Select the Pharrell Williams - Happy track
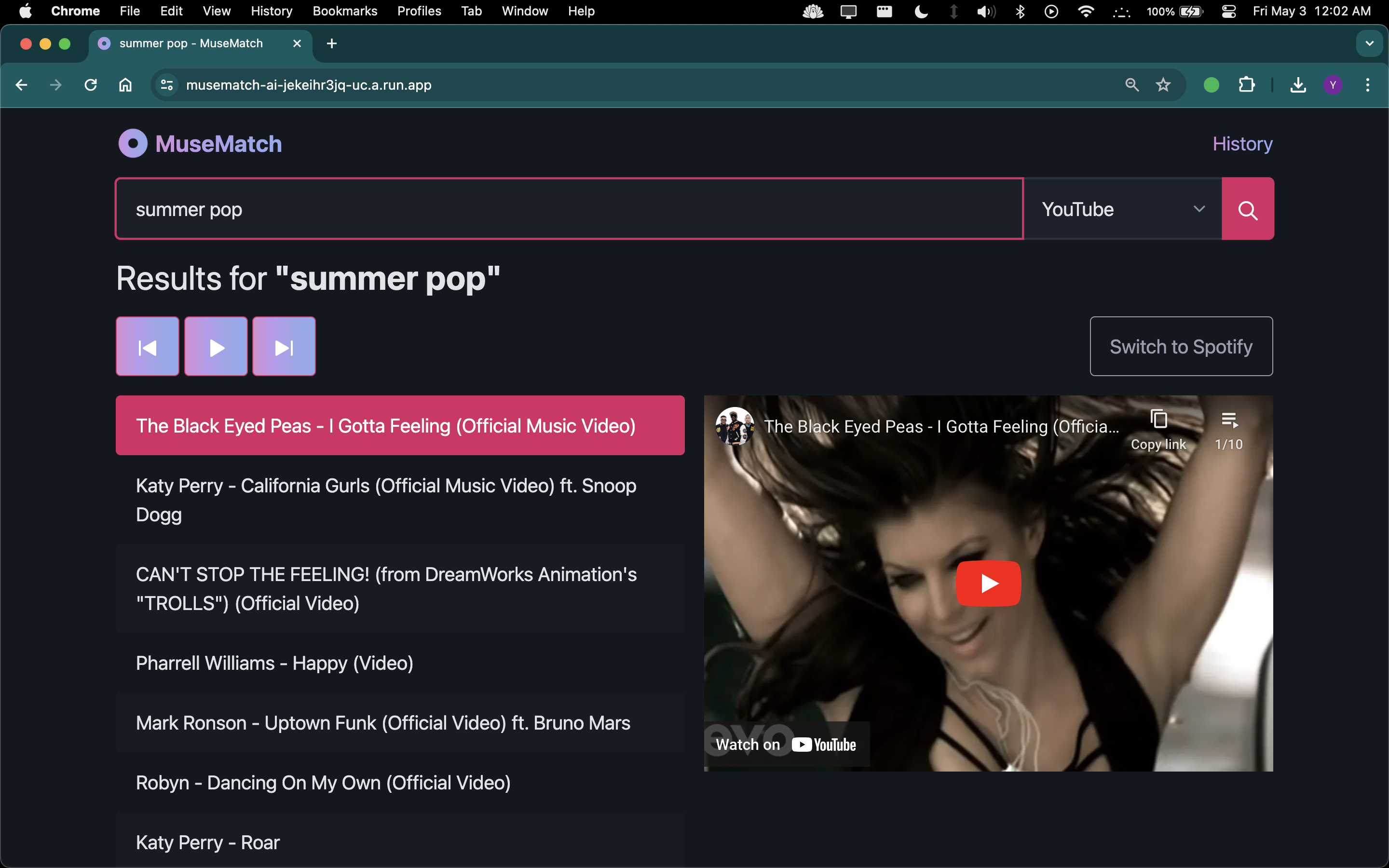 pyautogui.click(x=274, y=663)
